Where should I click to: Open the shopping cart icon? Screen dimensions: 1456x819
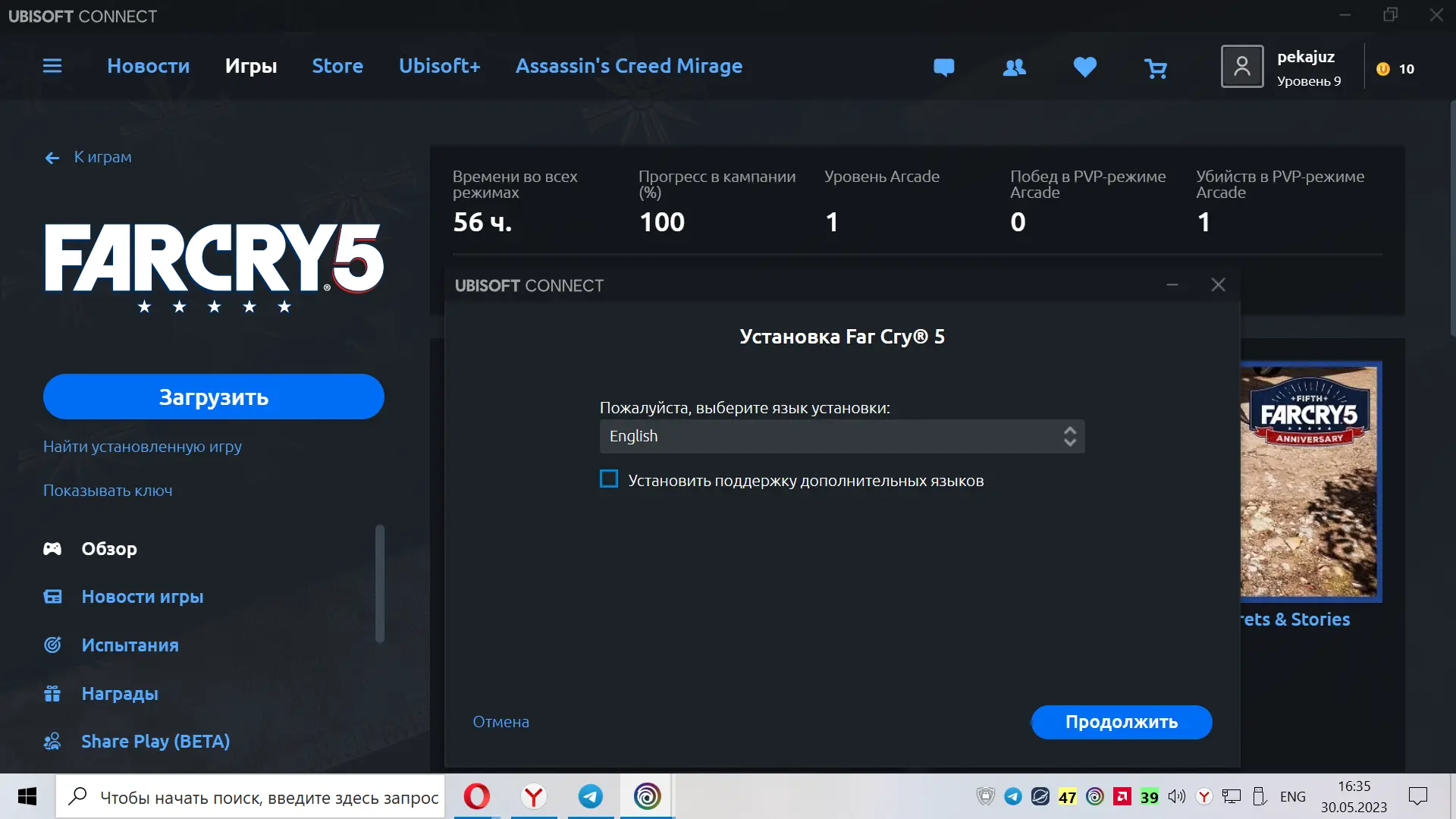(x=1156, y=68)
